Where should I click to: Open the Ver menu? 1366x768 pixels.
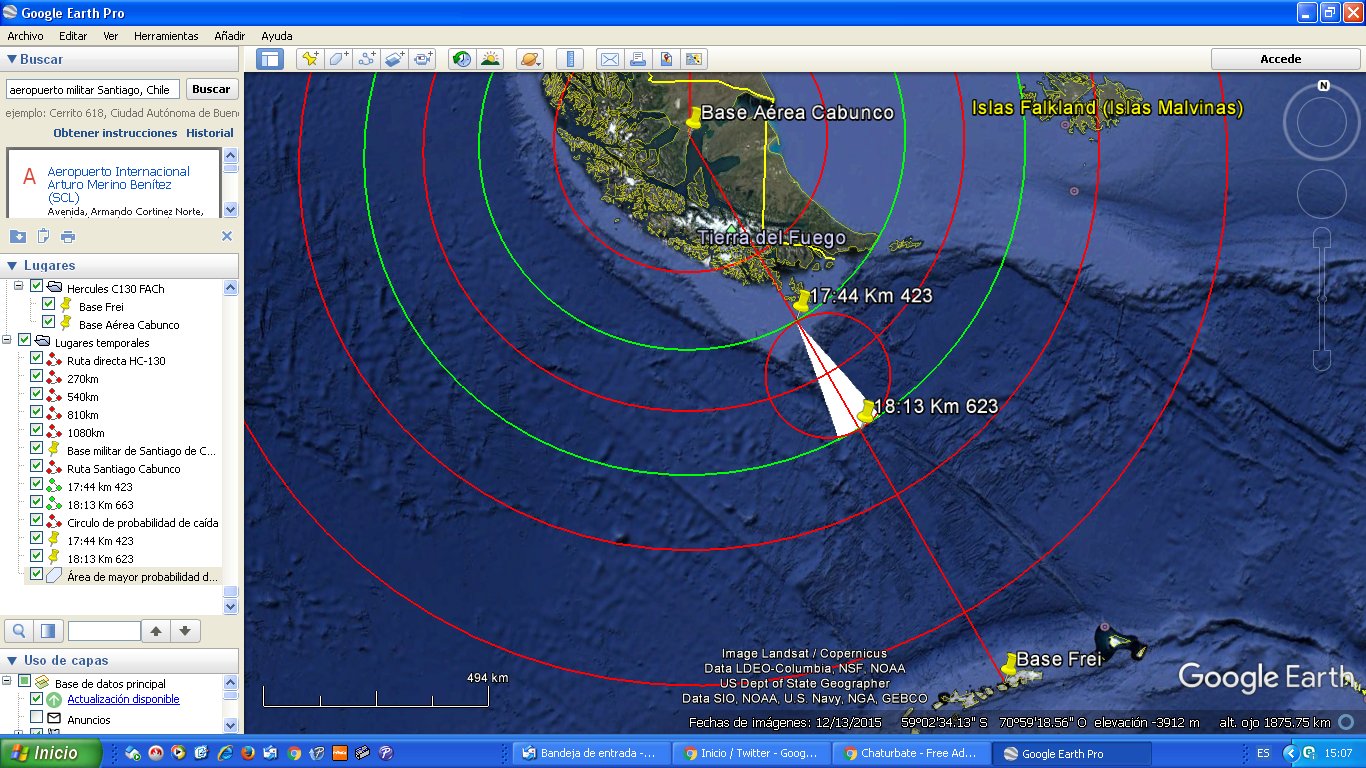coord(111,36)
